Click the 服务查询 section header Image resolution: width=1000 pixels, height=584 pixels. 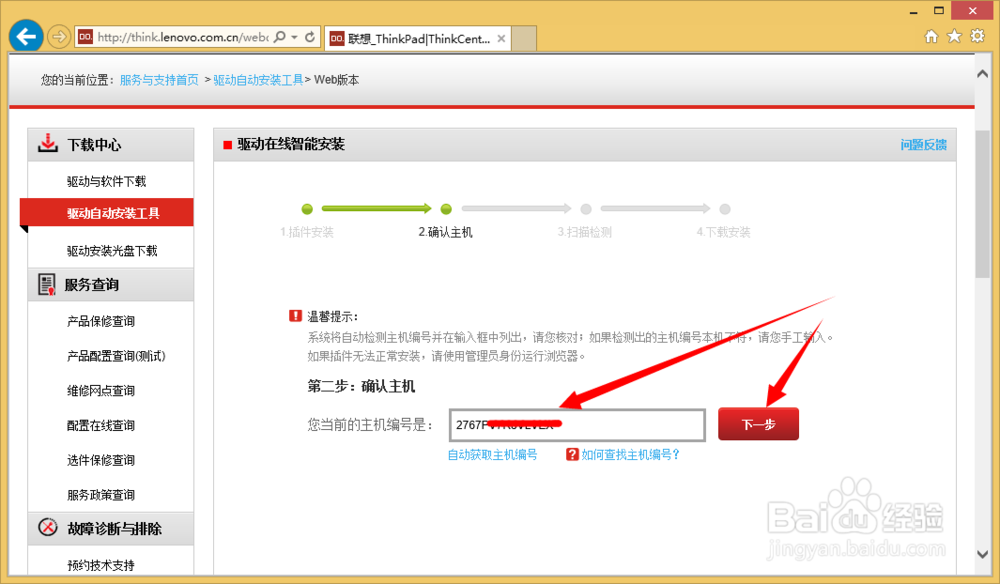click(x=111, y=284)
